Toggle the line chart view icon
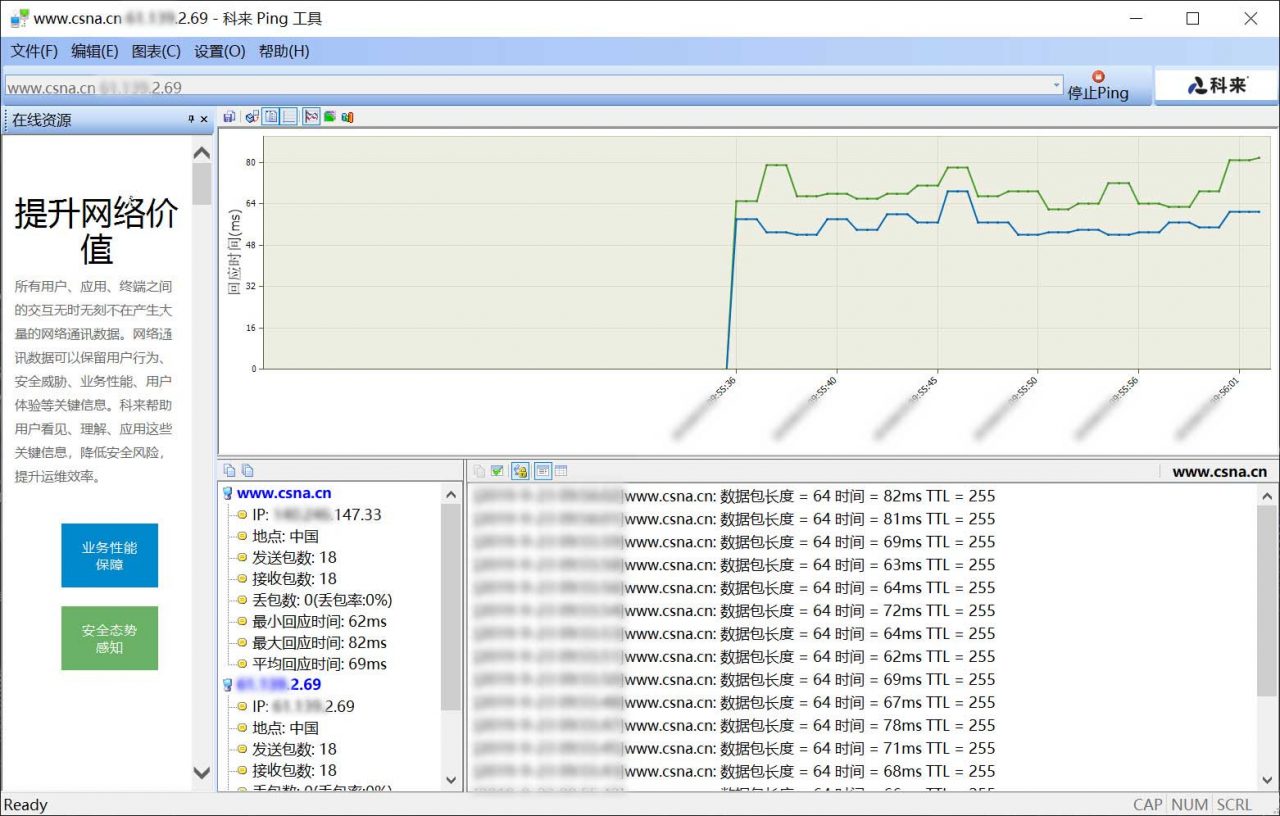The width and height of the screenshot is (1280, 816). coord(311,117)
